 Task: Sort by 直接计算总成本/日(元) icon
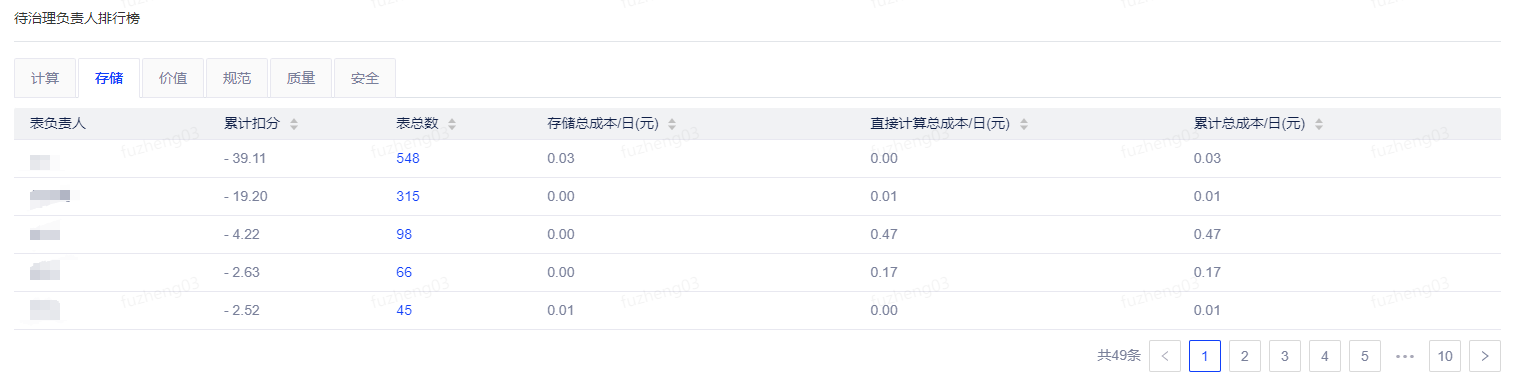(x=1023, y=124)
